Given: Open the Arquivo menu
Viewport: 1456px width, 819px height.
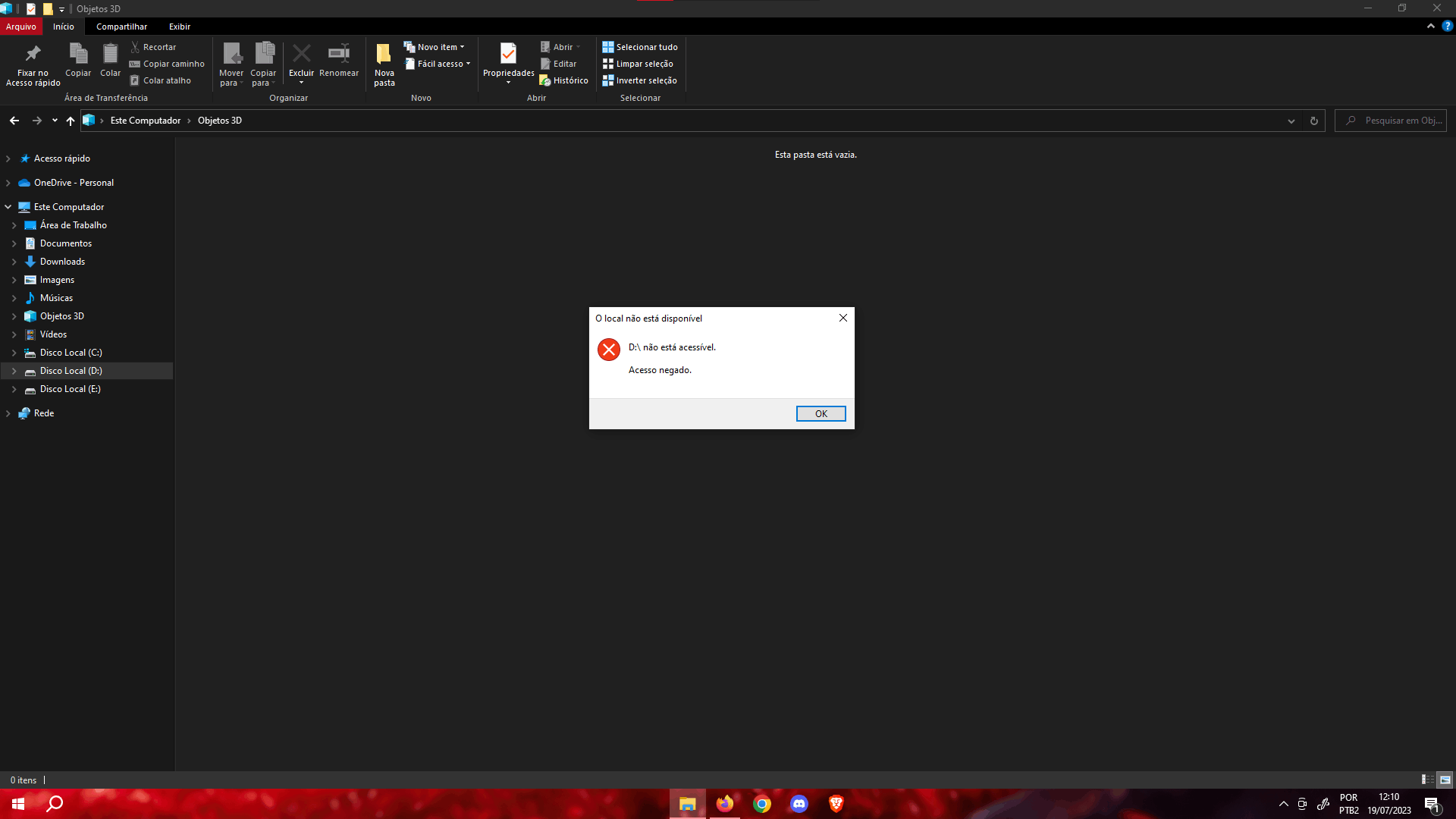Looking at the screenshot, I should [x=20, y=27].
